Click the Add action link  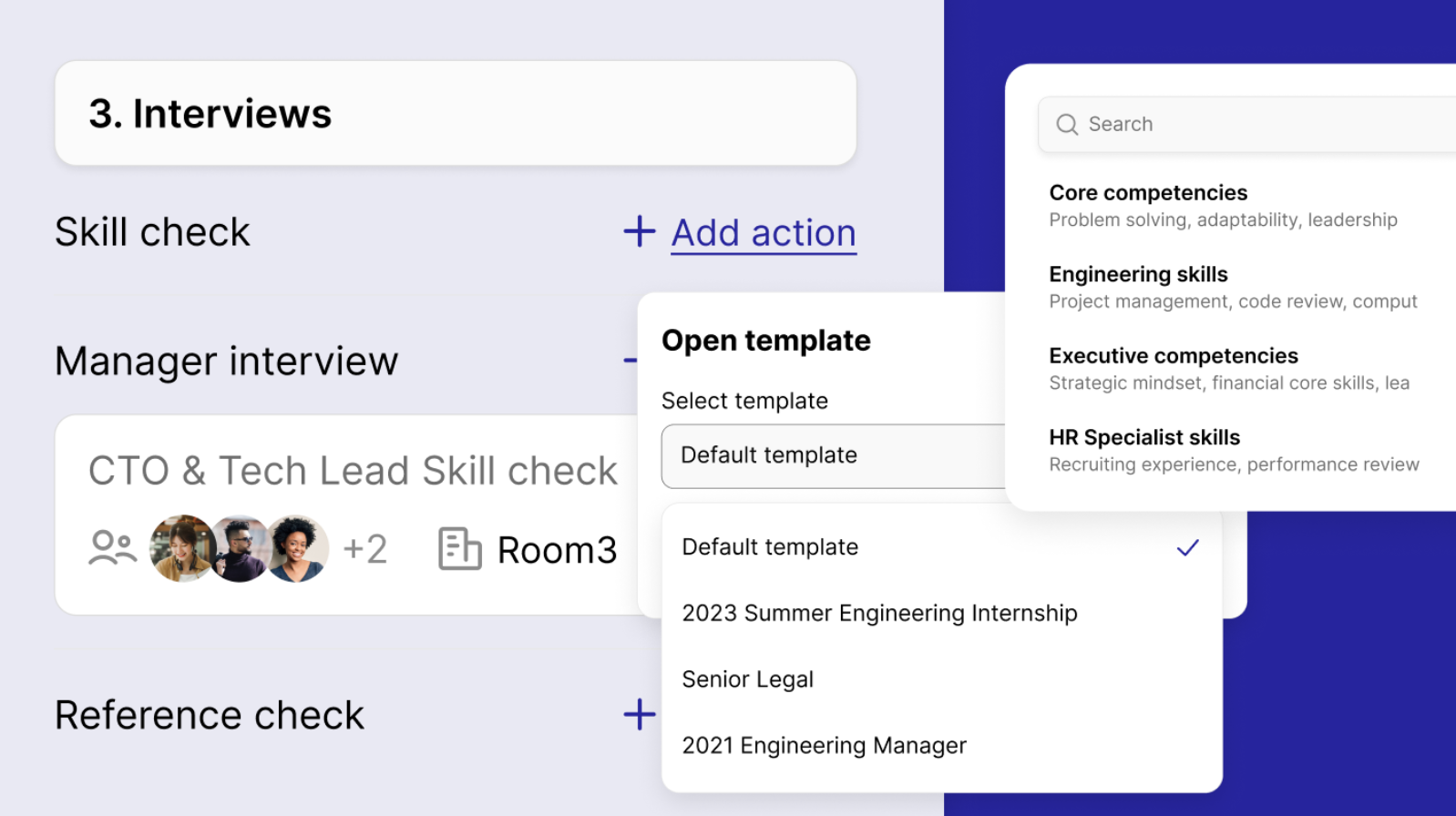(x=764, y=233)
